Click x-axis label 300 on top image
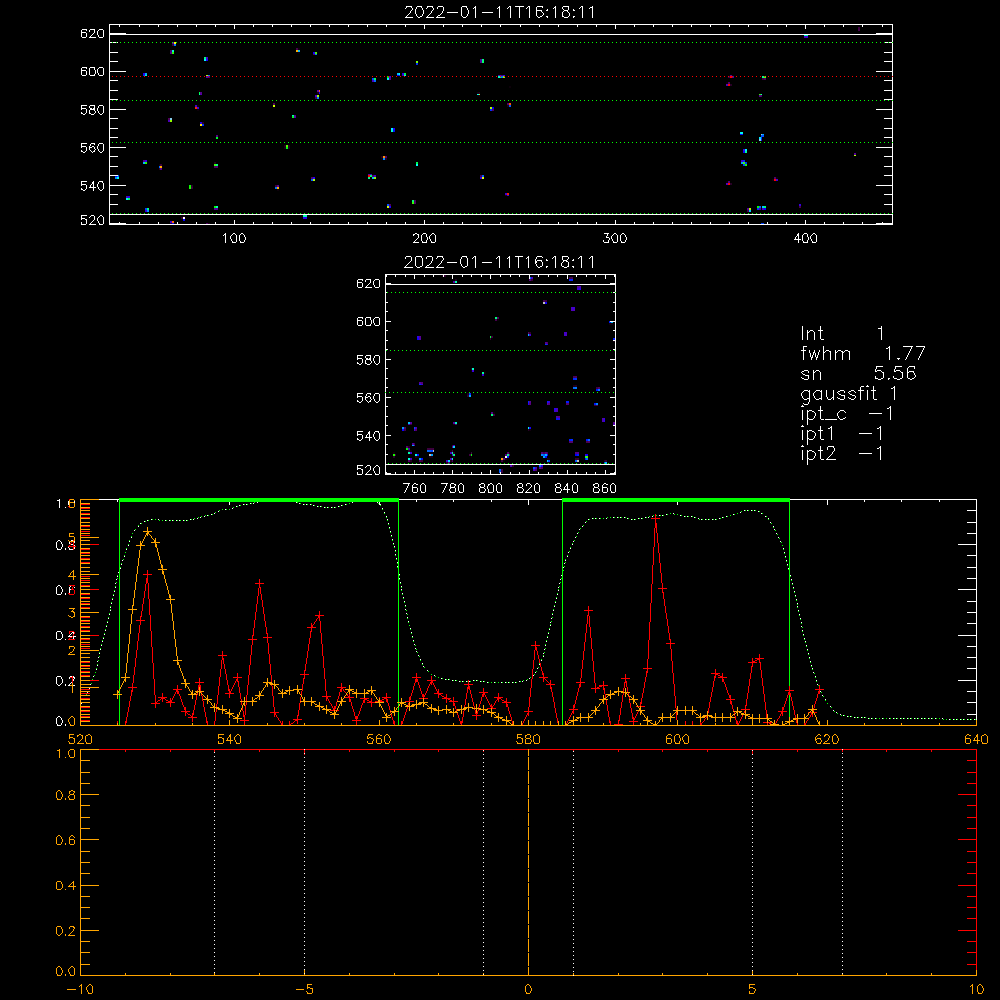The width and height of the screenshot is (1000, 1000). (615, 239)
